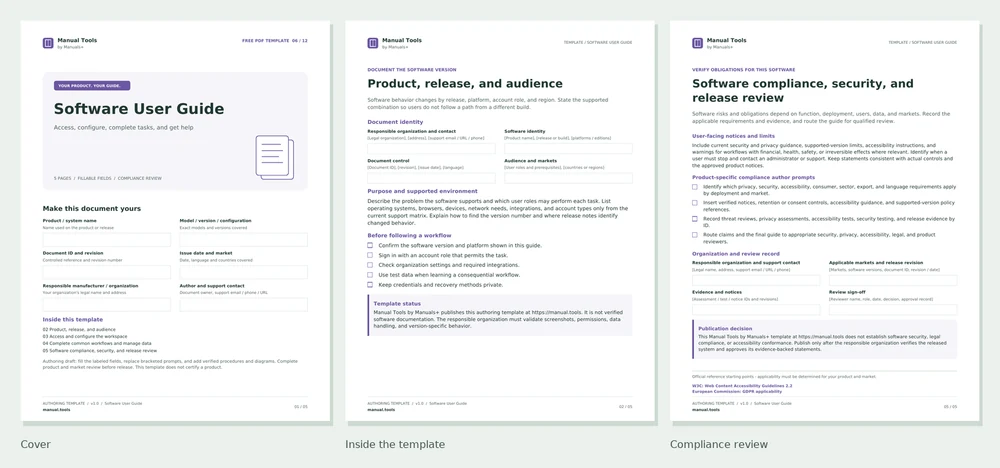Click the 'Inside the template' caption
The height and width of the screenshot is (468, 1000).
[x=395, y=444]
